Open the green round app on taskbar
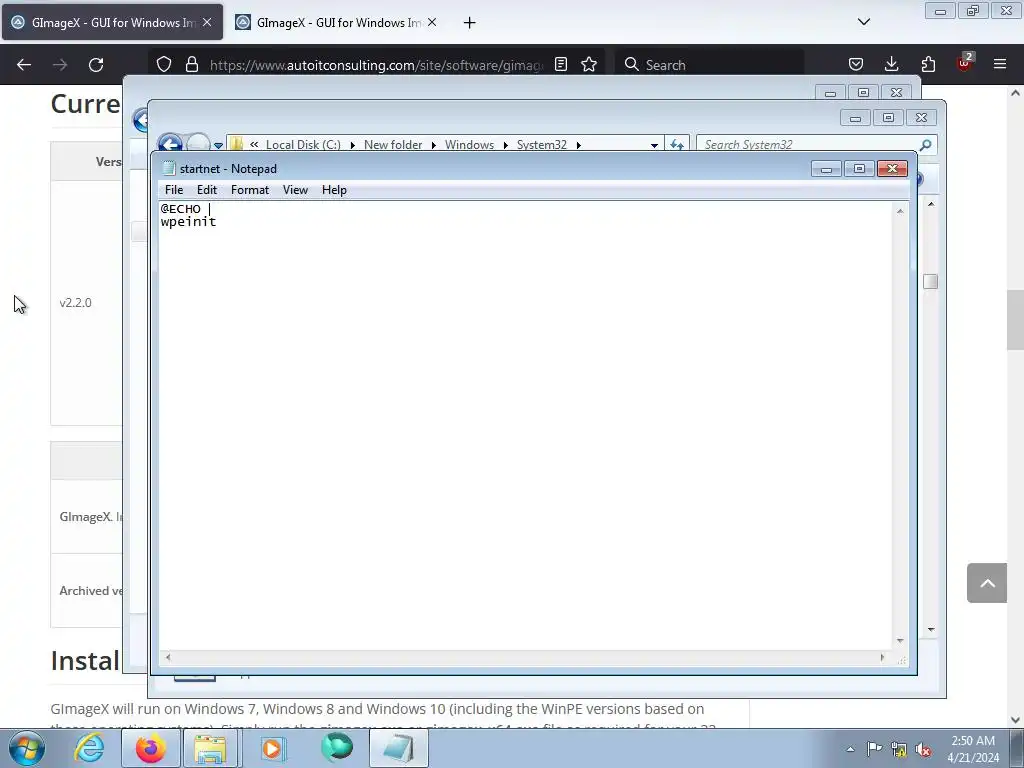Screen dimensions: 1024x768 pos(336,748)
